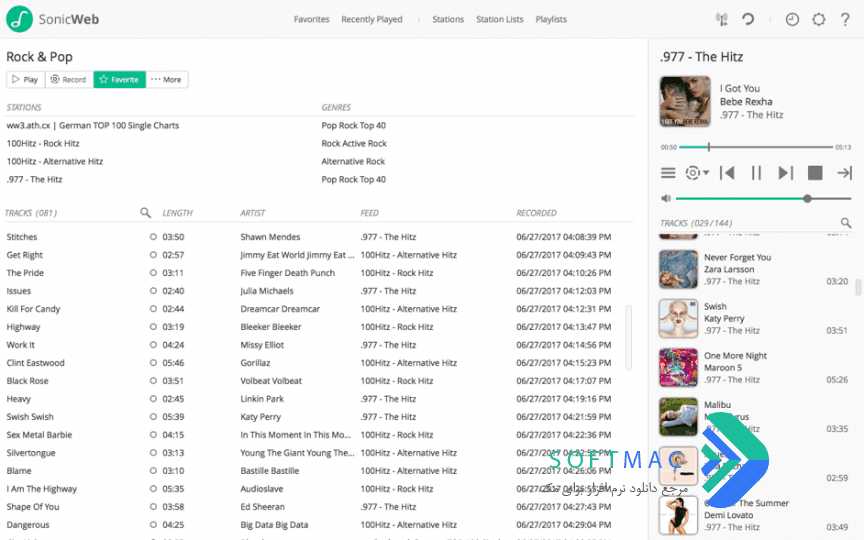Select the Dangerous track row

coord(320,525)
